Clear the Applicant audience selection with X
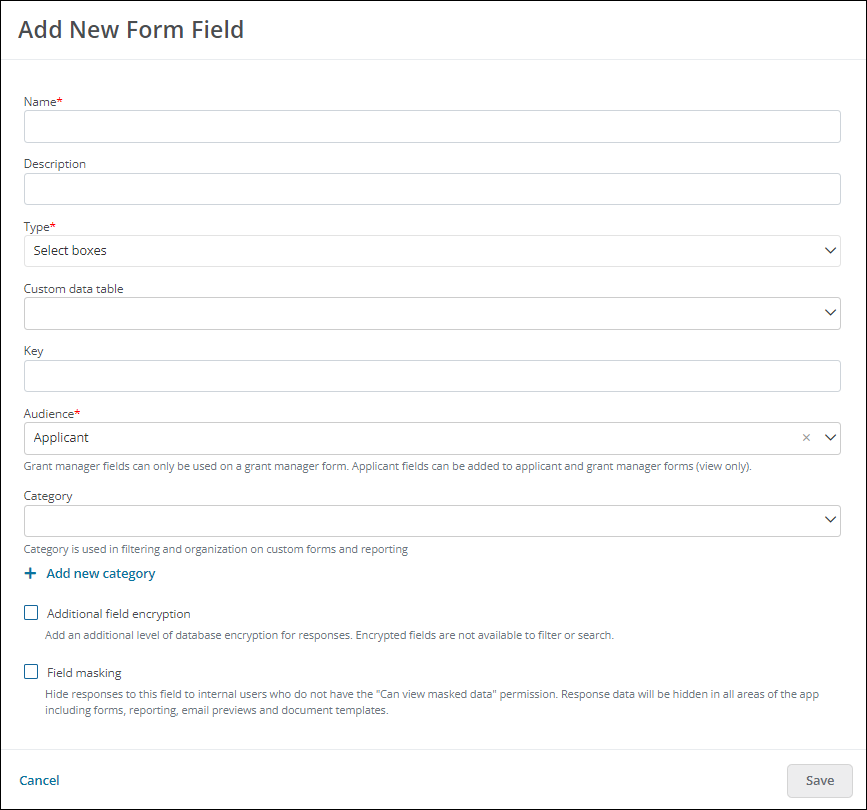The image size is (867, 810). [x=806, y=437]
